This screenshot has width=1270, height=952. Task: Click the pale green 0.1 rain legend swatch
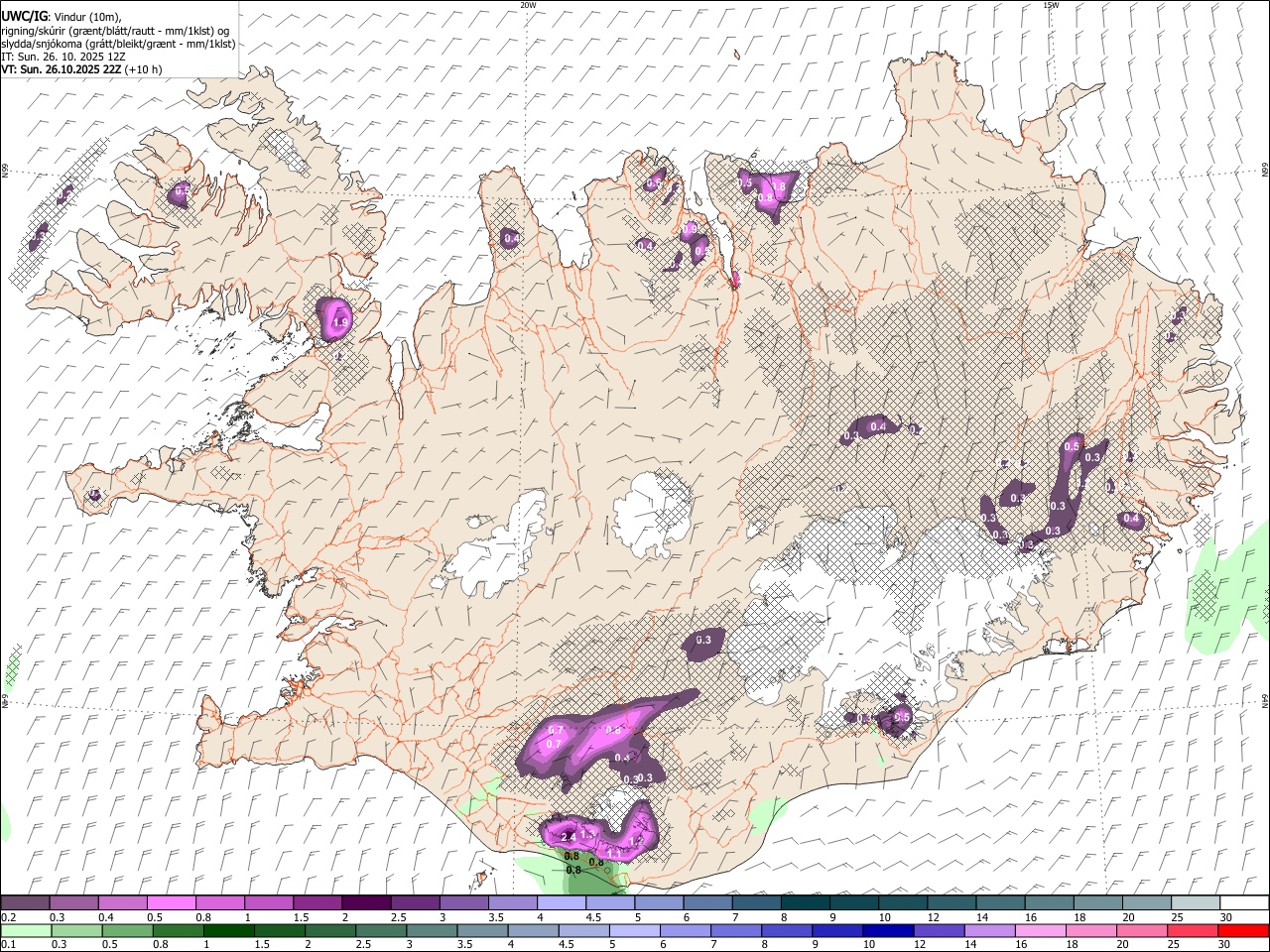click(26, 930)
